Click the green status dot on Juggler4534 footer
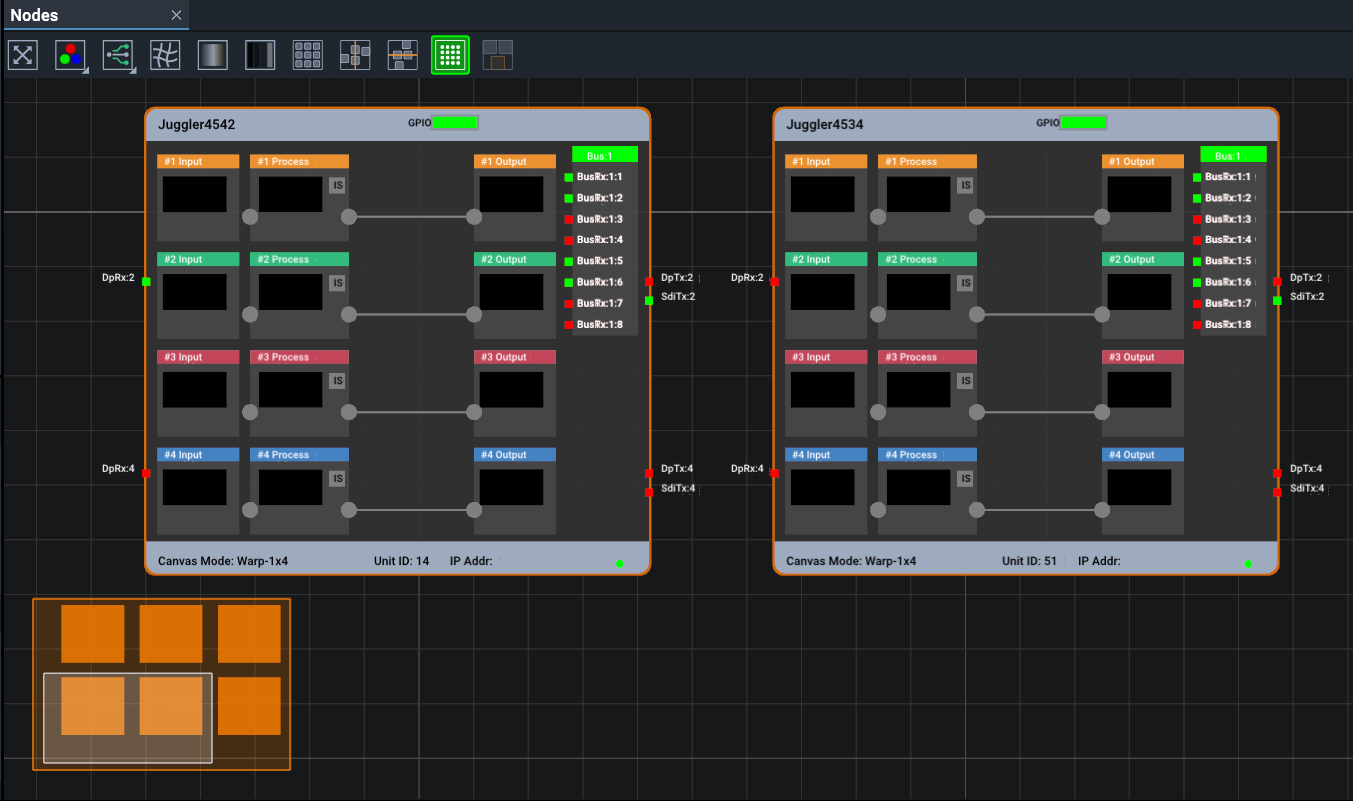The height and width of the screenshot is (801, 1353). (x=1248, y=564)
